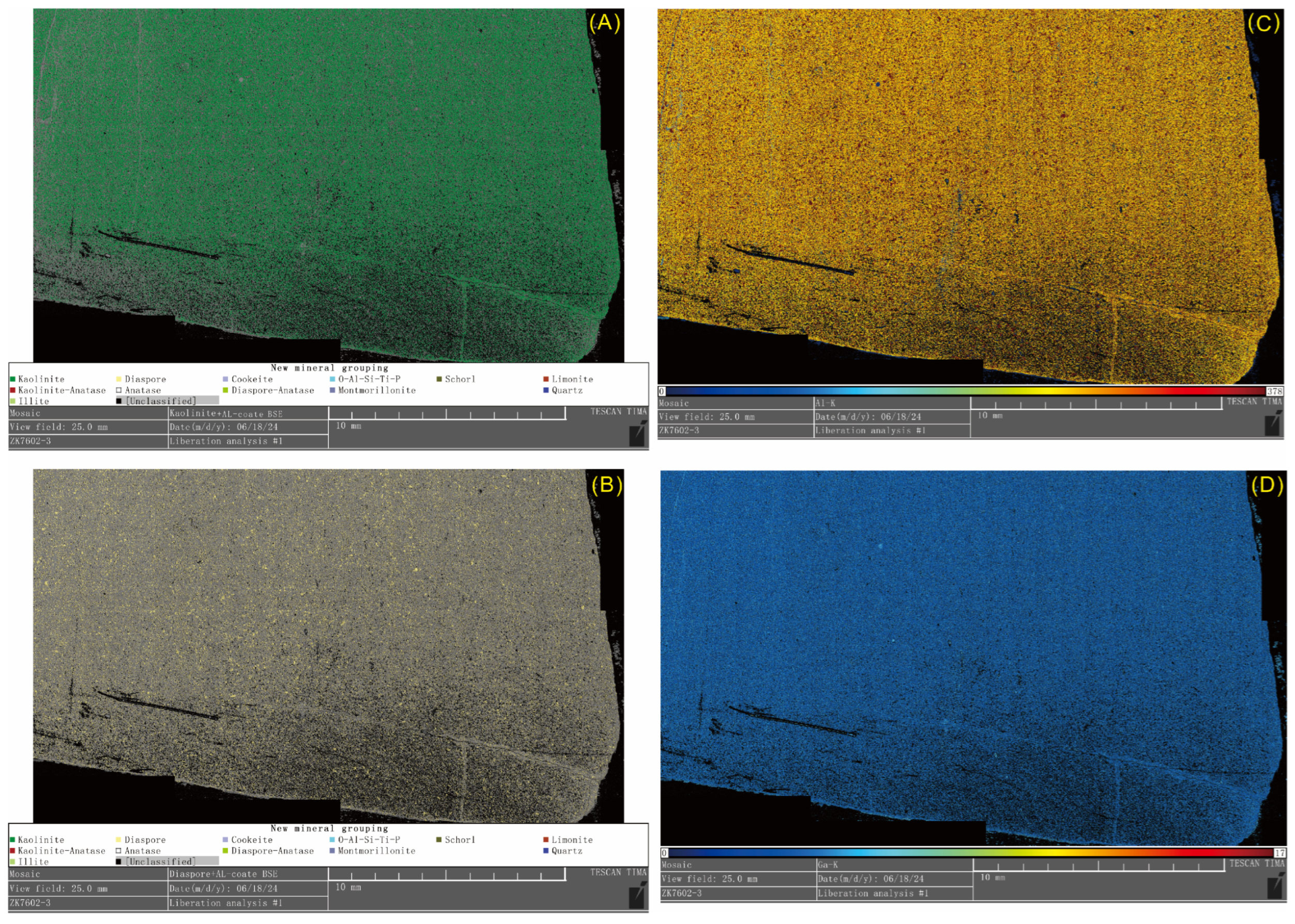
Task: Click the 'Mosaic' label below panel D
Action: [676, 865]
